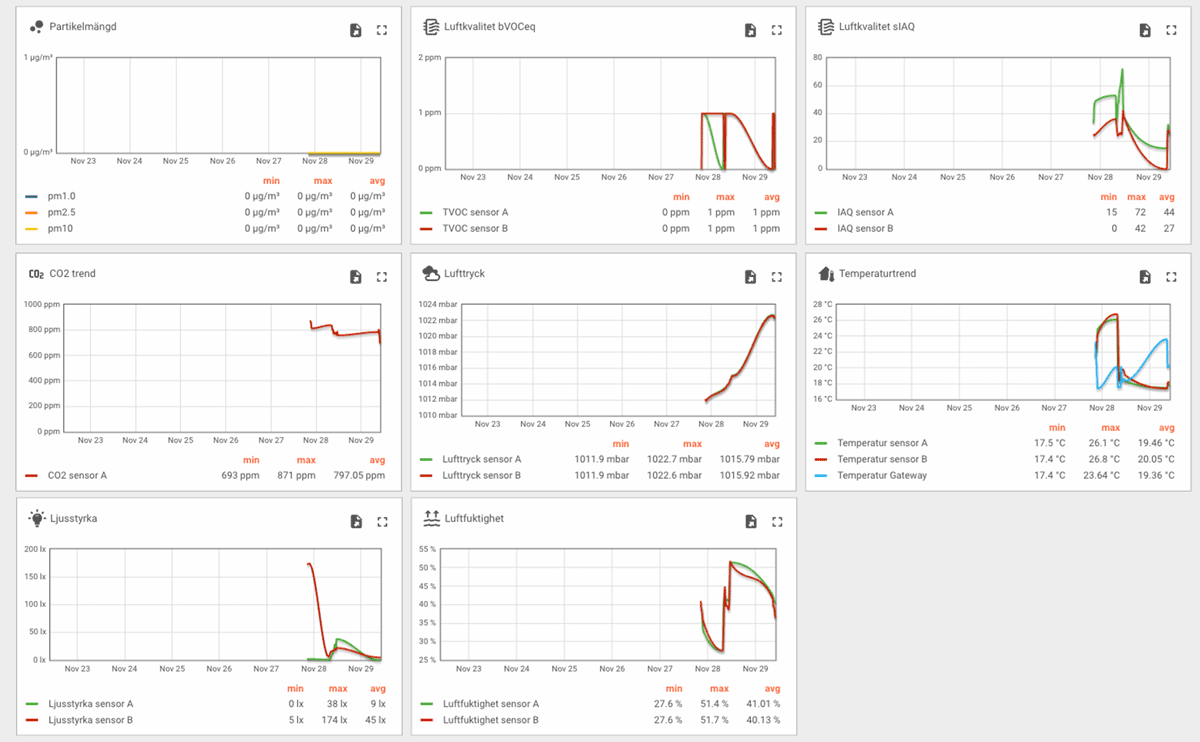Click the red Ljusstyrka sensor B swatch
The width and height of the screenshot is (1200, 742).
(x=32, y=720)
